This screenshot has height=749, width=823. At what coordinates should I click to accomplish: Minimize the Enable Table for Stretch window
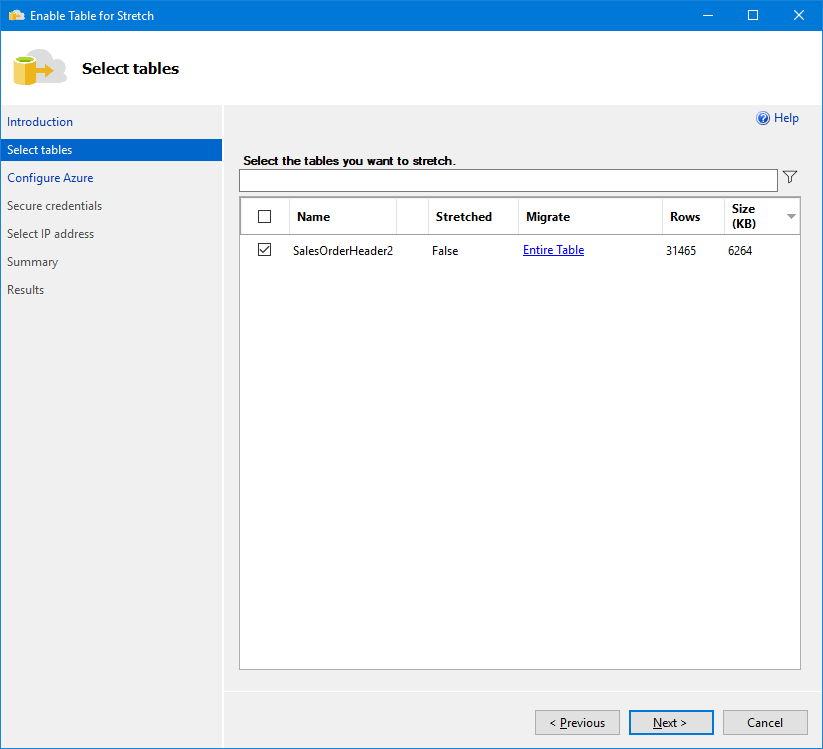pos(708,15)
